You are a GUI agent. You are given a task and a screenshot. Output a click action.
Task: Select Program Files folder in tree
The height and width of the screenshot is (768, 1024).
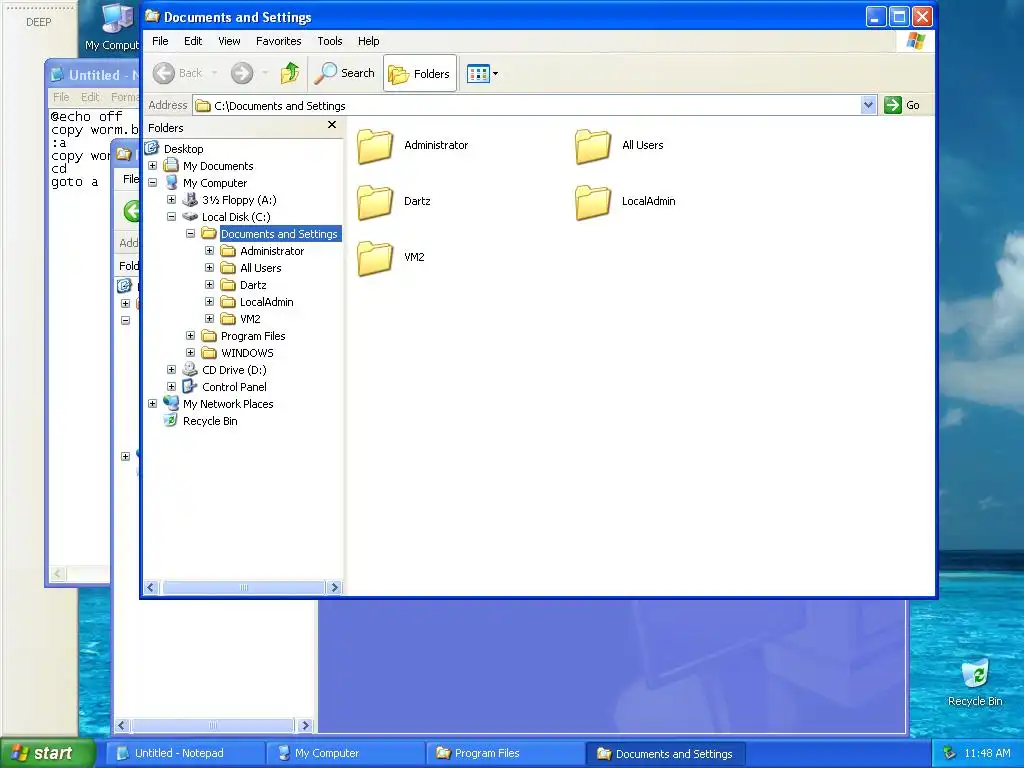[253, 336]
